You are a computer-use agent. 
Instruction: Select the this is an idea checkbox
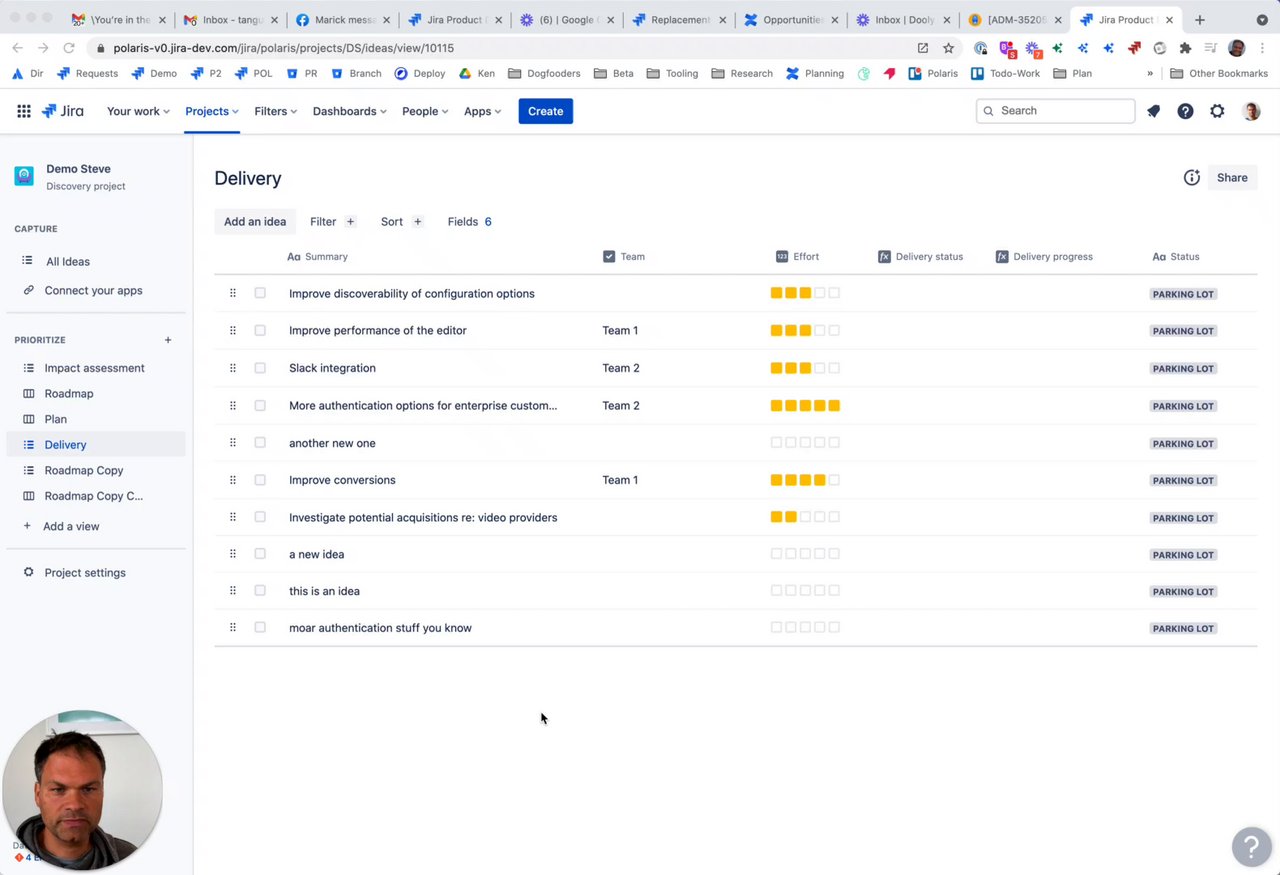point(260,591)
